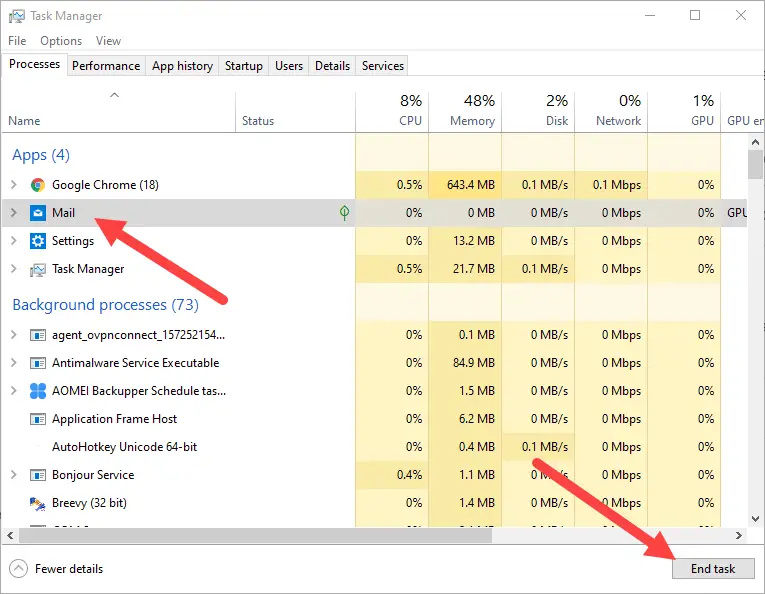
Task: Click Bonjour Service's 0.4% CPU cell
Action: click(392, 475)
